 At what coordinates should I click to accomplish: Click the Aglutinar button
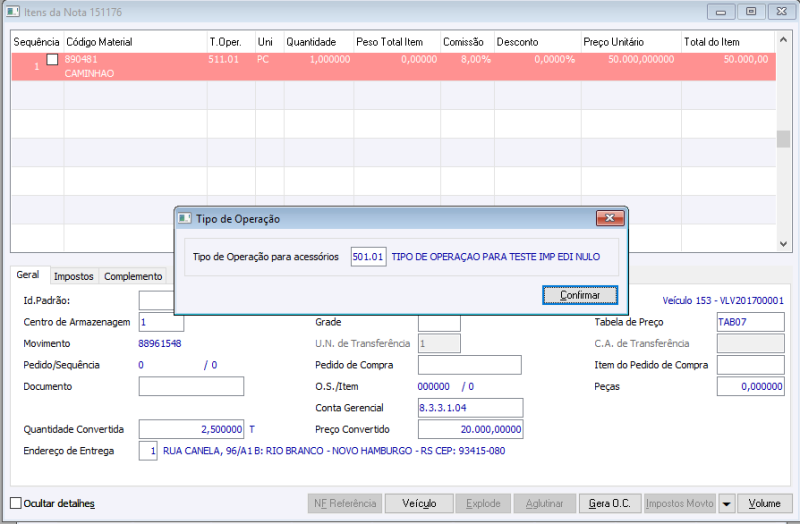[544, 503]
